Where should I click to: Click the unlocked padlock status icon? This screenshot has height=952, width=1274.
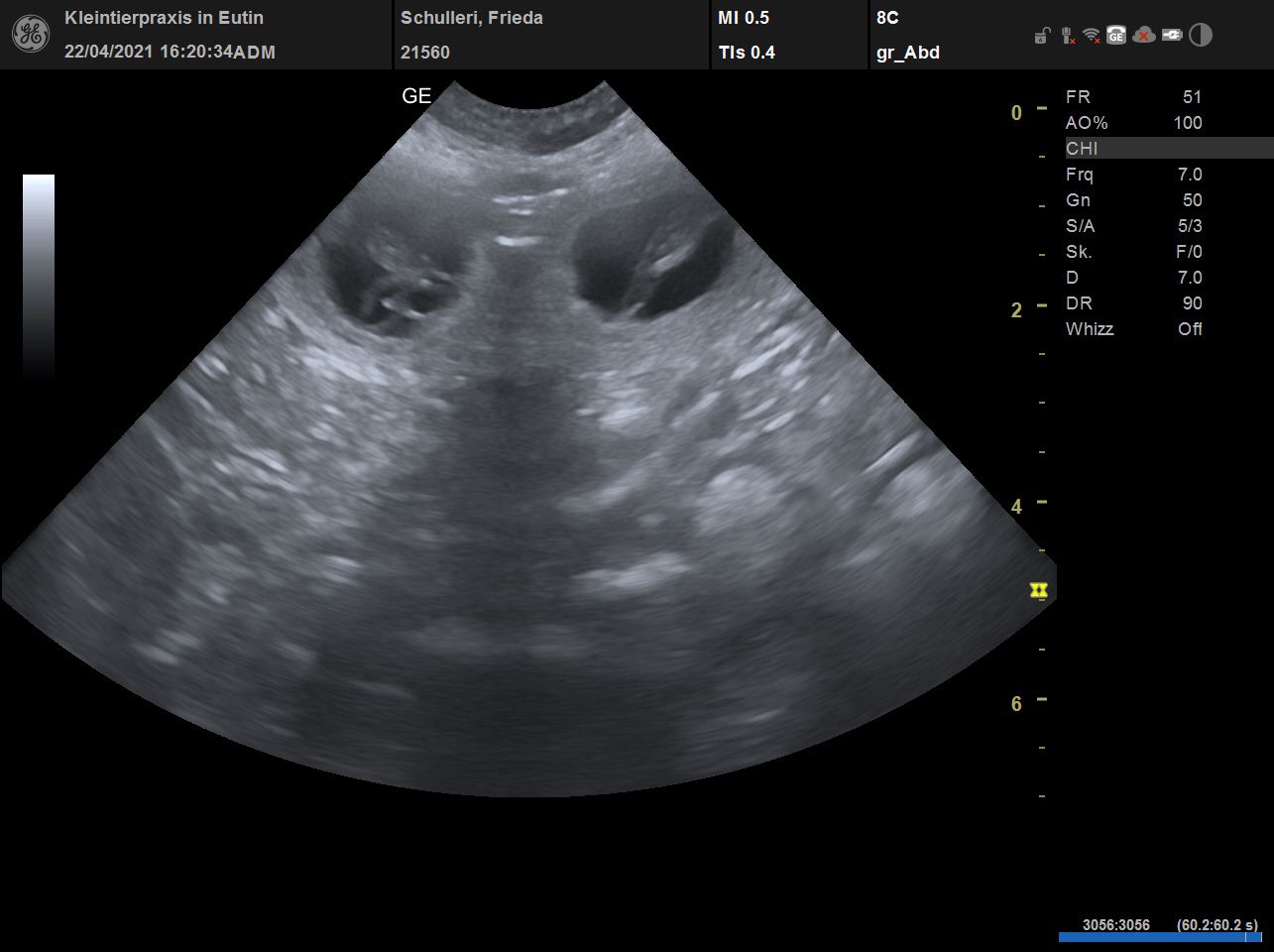pos(1041,37)
